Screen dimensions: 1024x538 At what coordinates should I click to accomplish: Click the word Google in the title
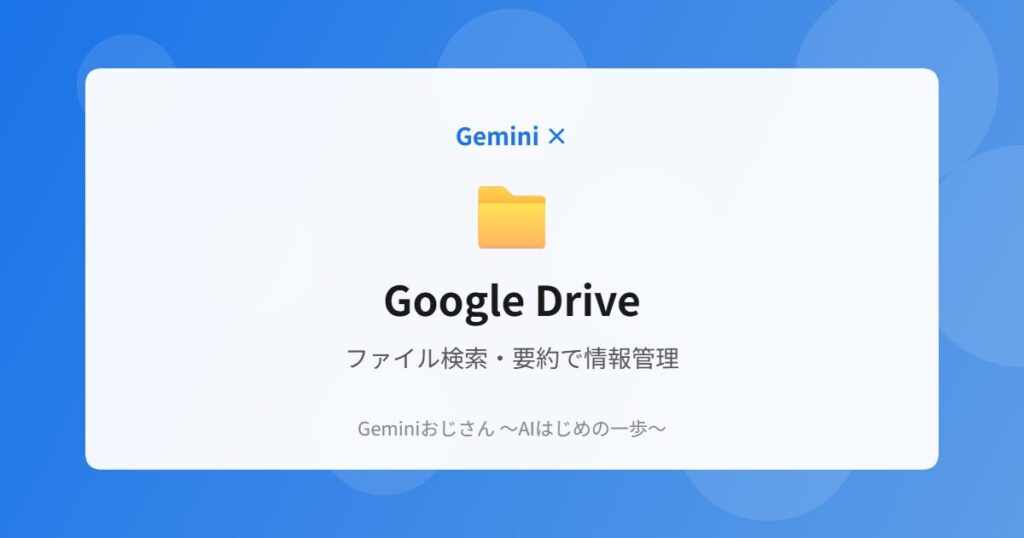454,301
